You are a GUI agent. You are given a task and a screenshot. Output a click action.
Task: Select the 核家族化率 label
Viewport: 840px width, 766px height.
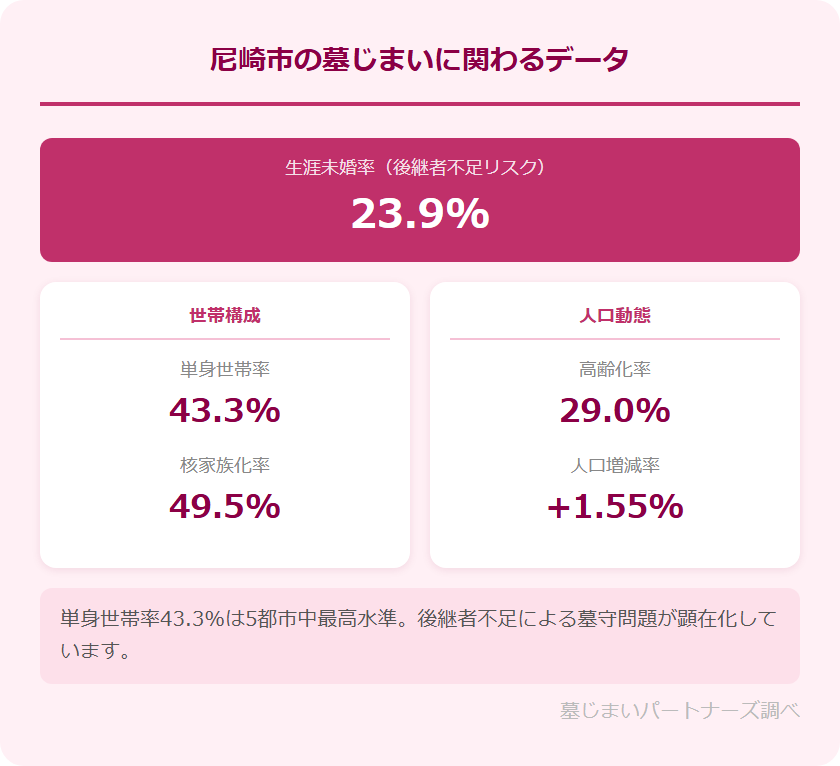click(x=225, y=465)
